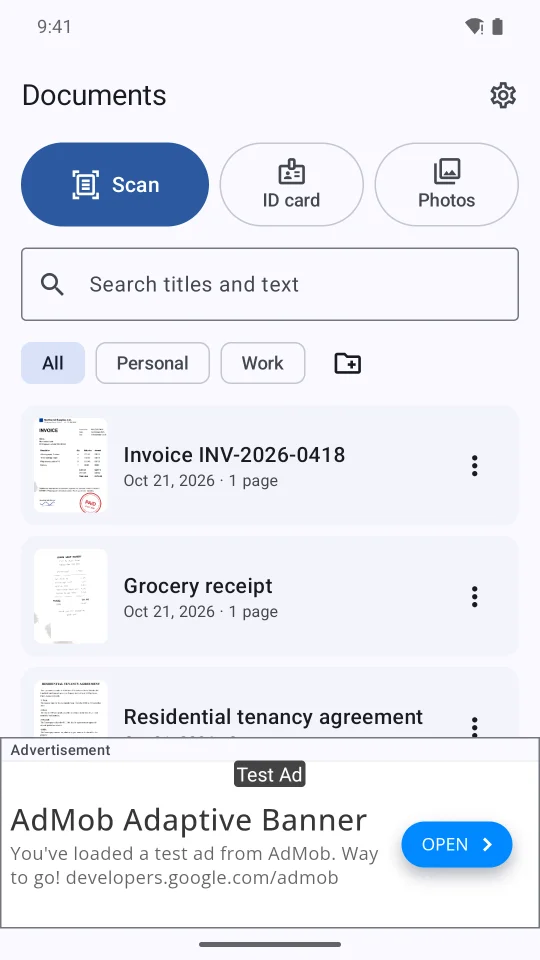Open Invoice INV-2026-0418 document
The height and width of the screenshot is (960, 540).
point(270,465)
